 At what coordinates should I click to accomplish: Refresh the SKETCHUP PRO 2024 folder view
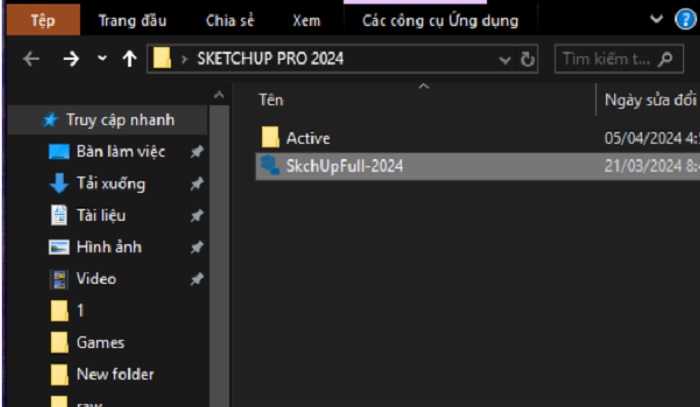pyautogui.click(x=528, y=59)
